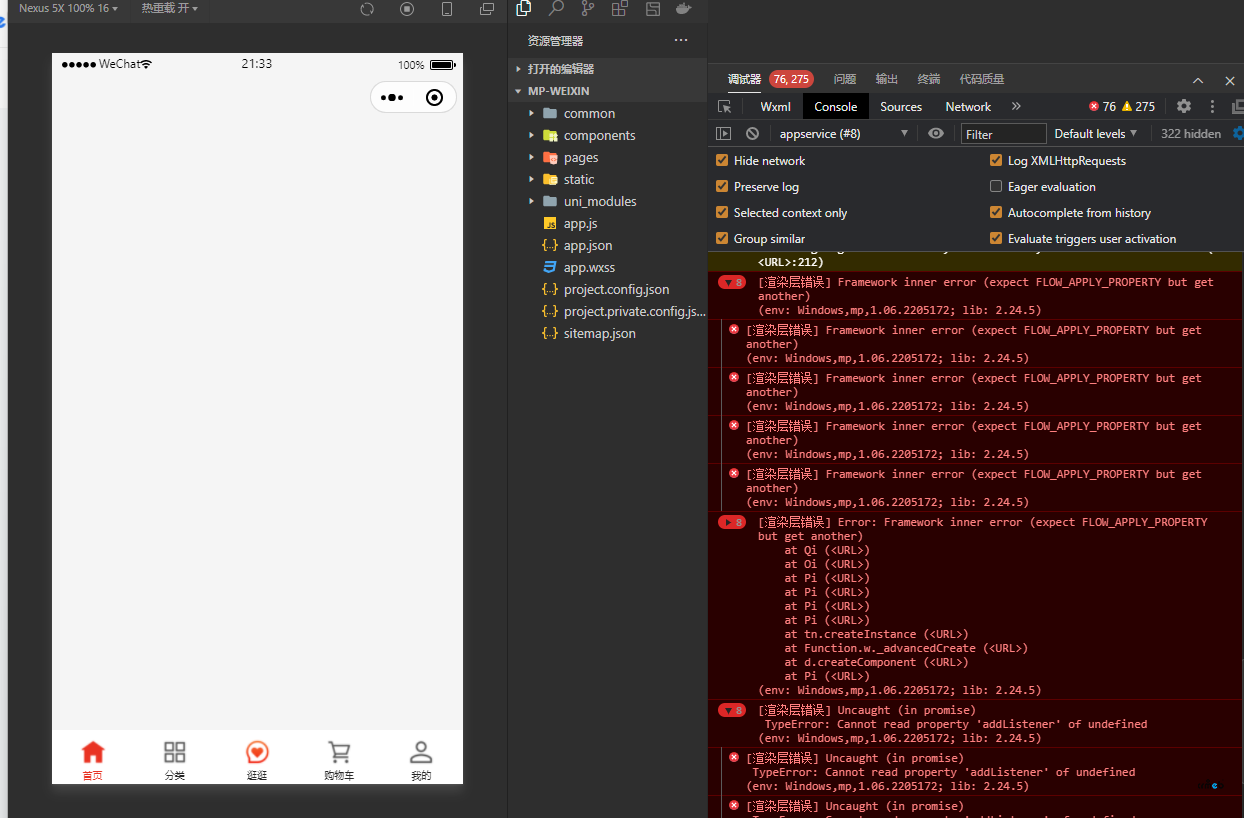Open the 终端 terminal panel tab
Screen dimensions: 1244x818
pyautogui.click(x=928, y=79)
